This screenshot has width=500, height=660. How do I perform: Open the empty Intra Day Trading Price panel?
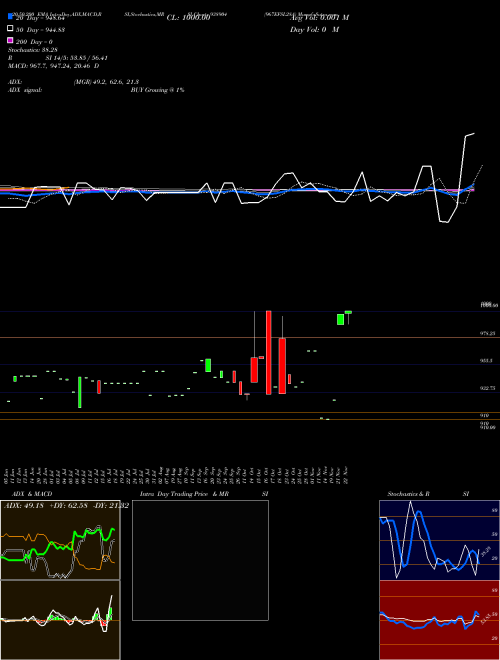pyautogui.click(x=200, y=560)
